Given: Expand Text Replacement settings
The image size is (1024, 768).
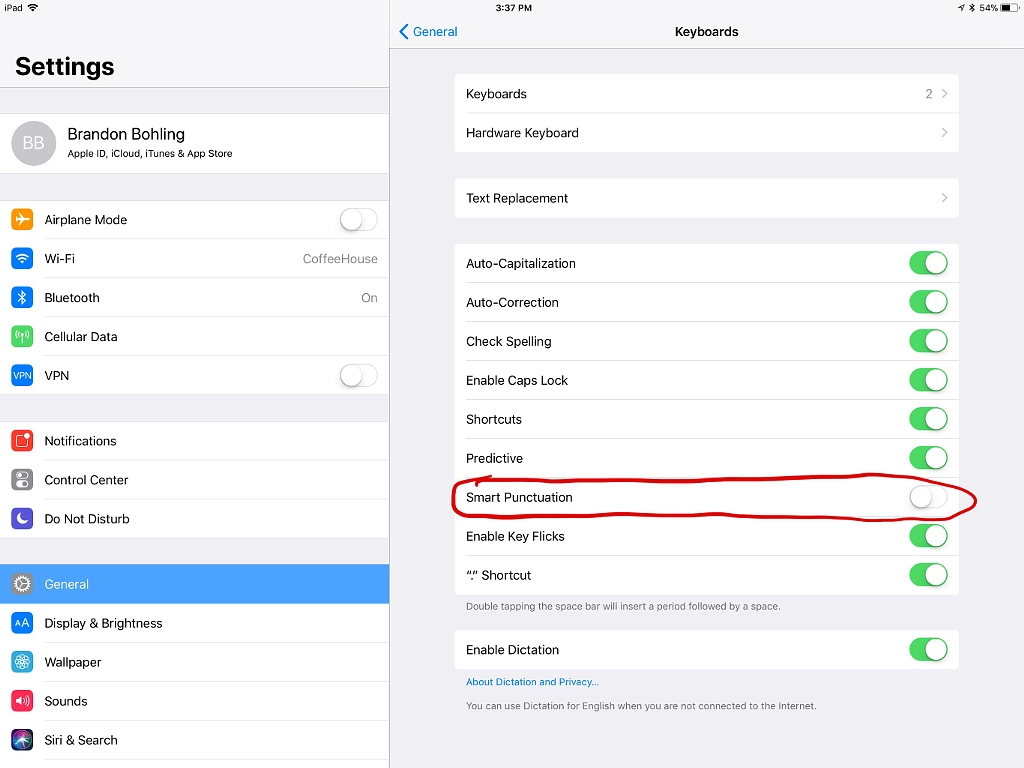Looking at the screenshot, I should (x=706, y=198).
